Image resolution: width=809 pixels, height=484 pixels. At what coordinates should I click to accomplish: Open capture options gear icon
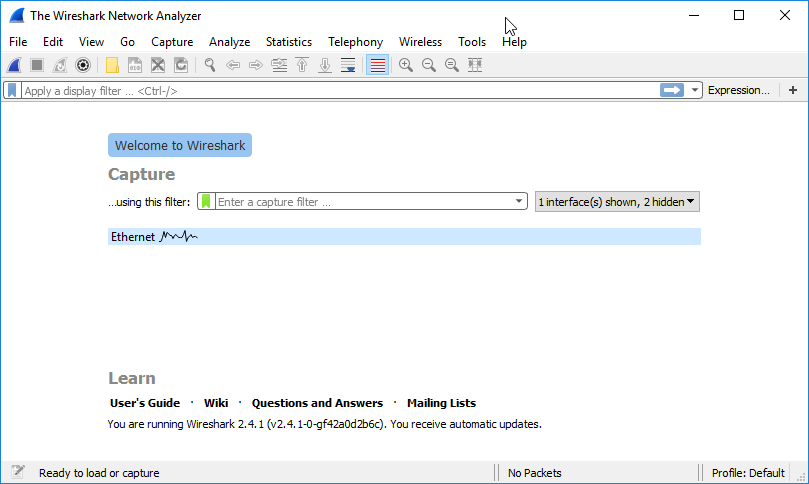(x=83, y=65)
